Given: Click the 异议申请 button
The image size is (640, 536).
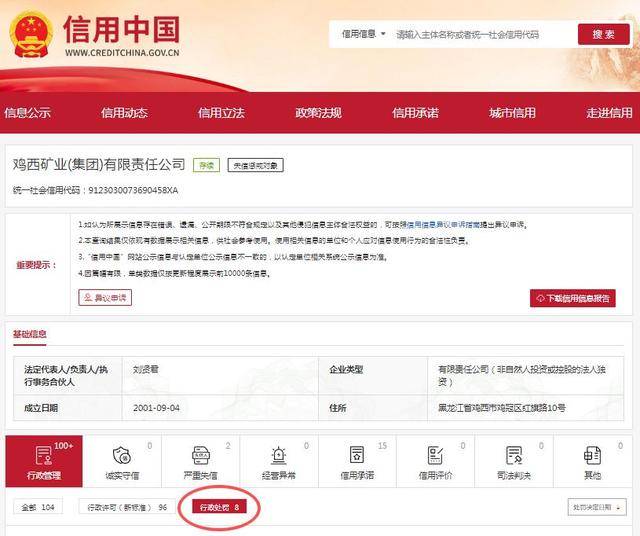Looking at the screenshot, I should (x=105, y=298).
